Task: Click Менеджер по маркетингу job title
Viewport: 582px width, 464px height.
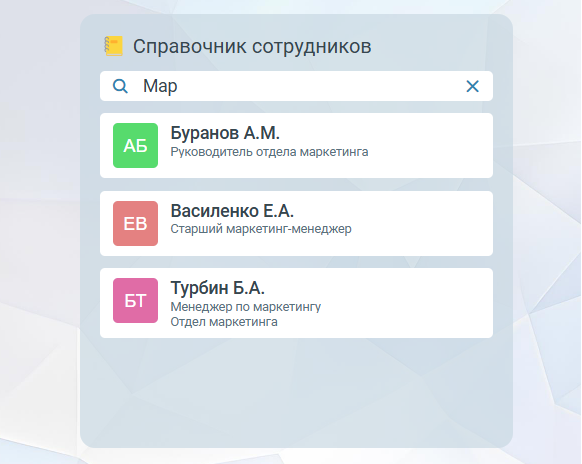Action: pyautogui.click(x=246, y=307)
